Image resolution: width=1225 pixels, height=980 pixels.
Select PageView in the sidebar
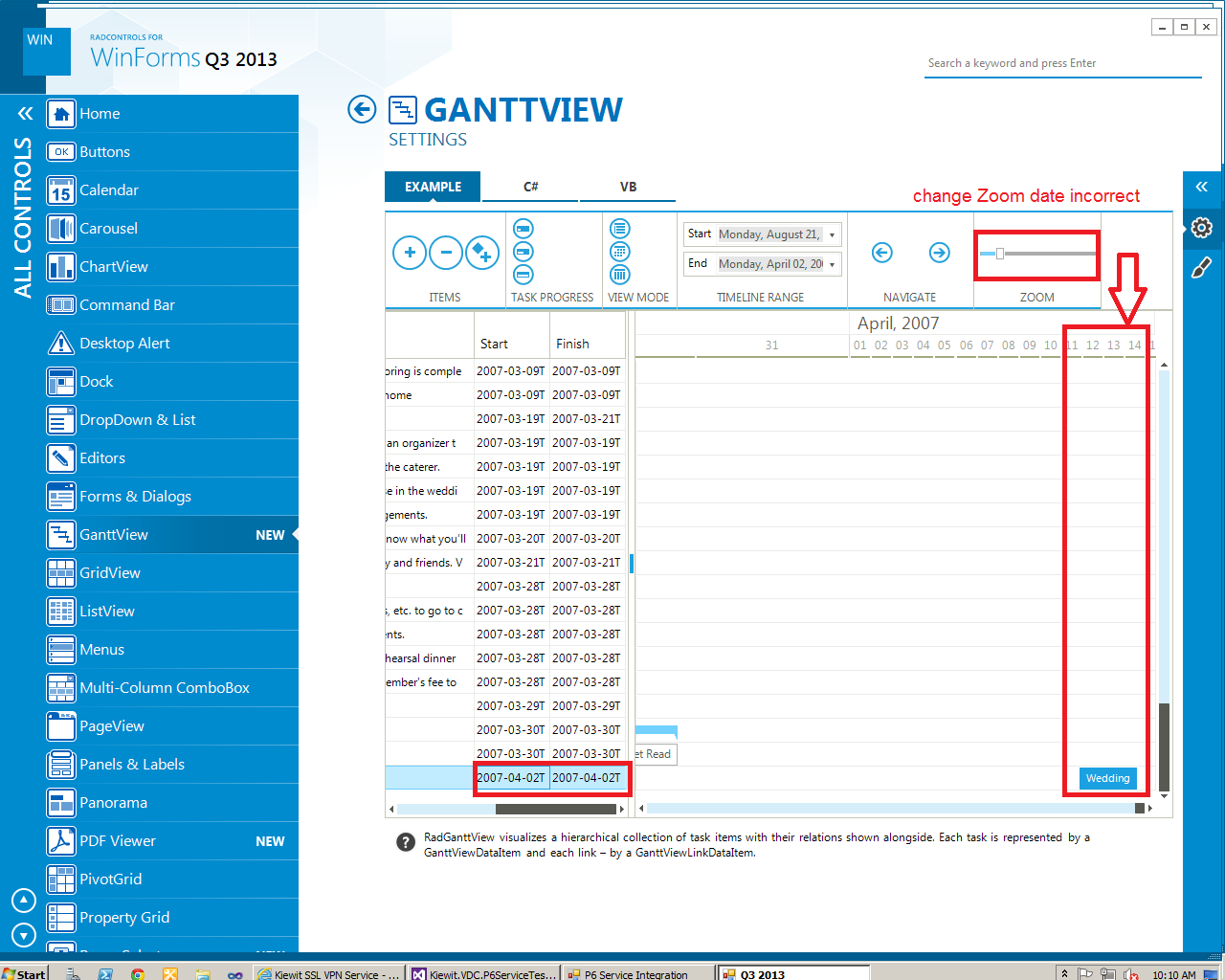[x=172, y=726]
